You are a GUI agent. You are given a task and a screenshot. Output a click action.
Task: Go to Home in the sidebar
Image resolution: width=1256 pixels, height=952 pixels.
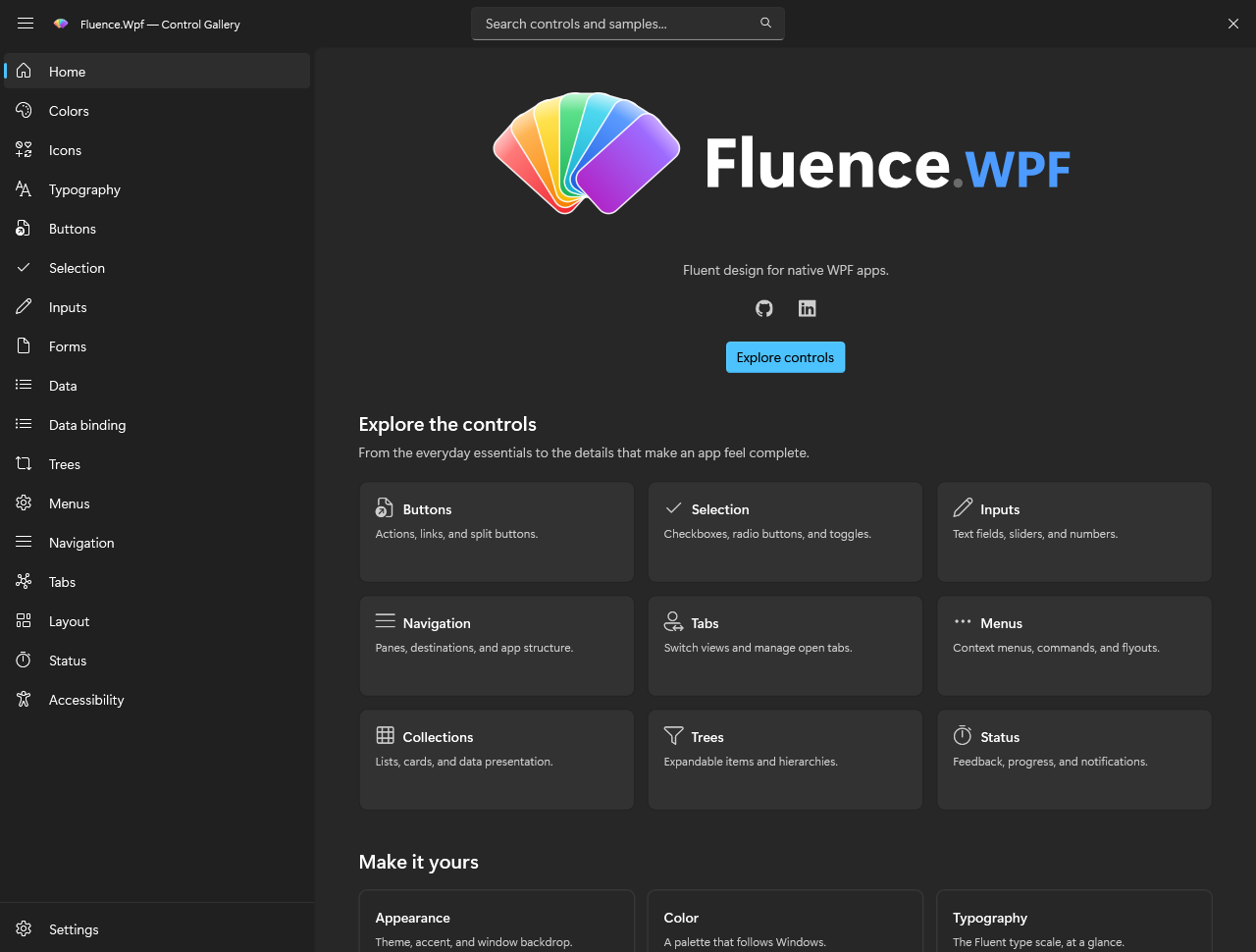point(157,71)
